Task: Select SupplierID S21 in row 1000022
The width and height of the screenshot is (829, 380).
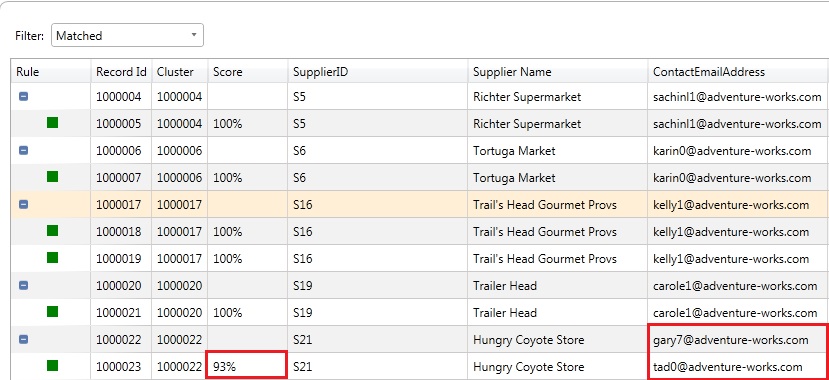Action: (x=378, y=339)
